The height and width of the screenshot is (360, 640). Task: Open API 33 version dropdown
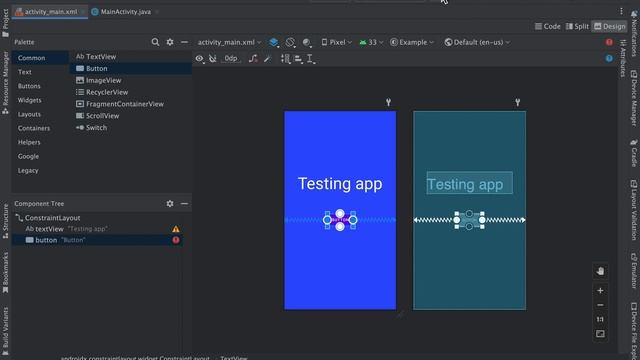[371, 42]
